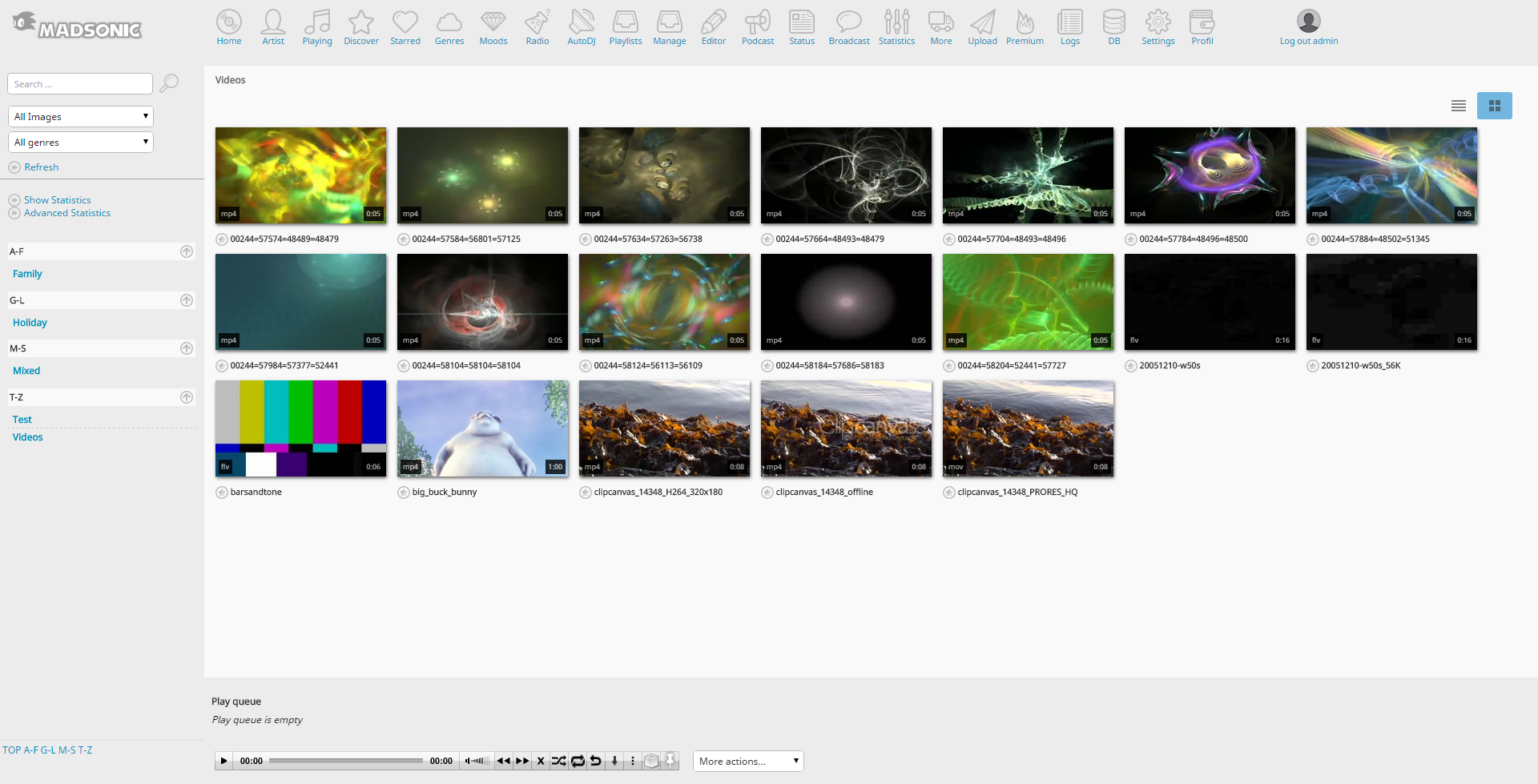Open the DB page
The image size is (1538, 784).
[1113, 27]
